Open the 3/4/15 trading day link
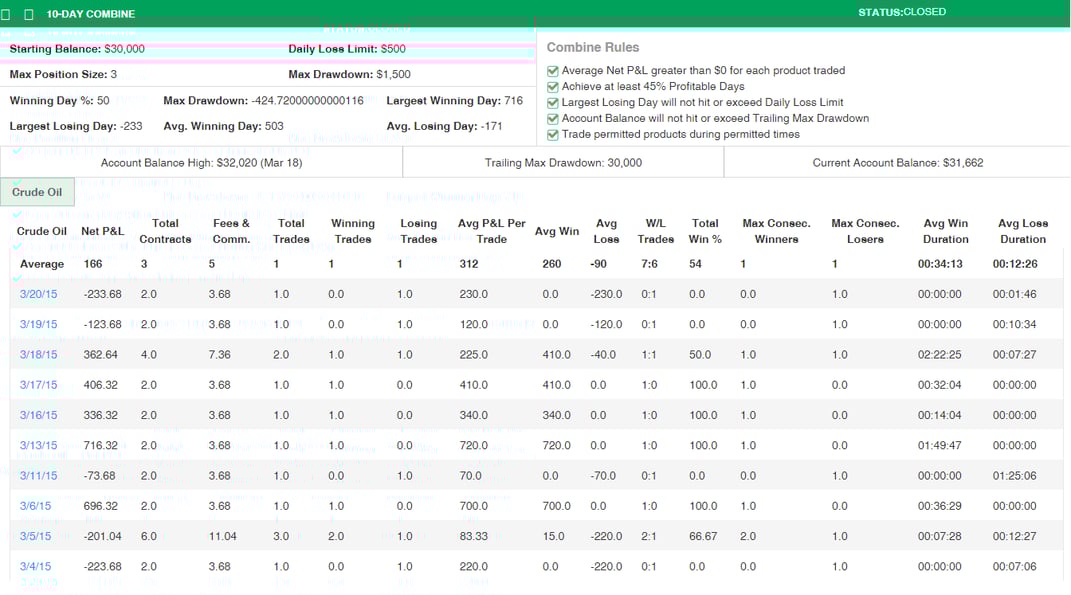This screenshot has height=595, width=1071. [35, 567]
